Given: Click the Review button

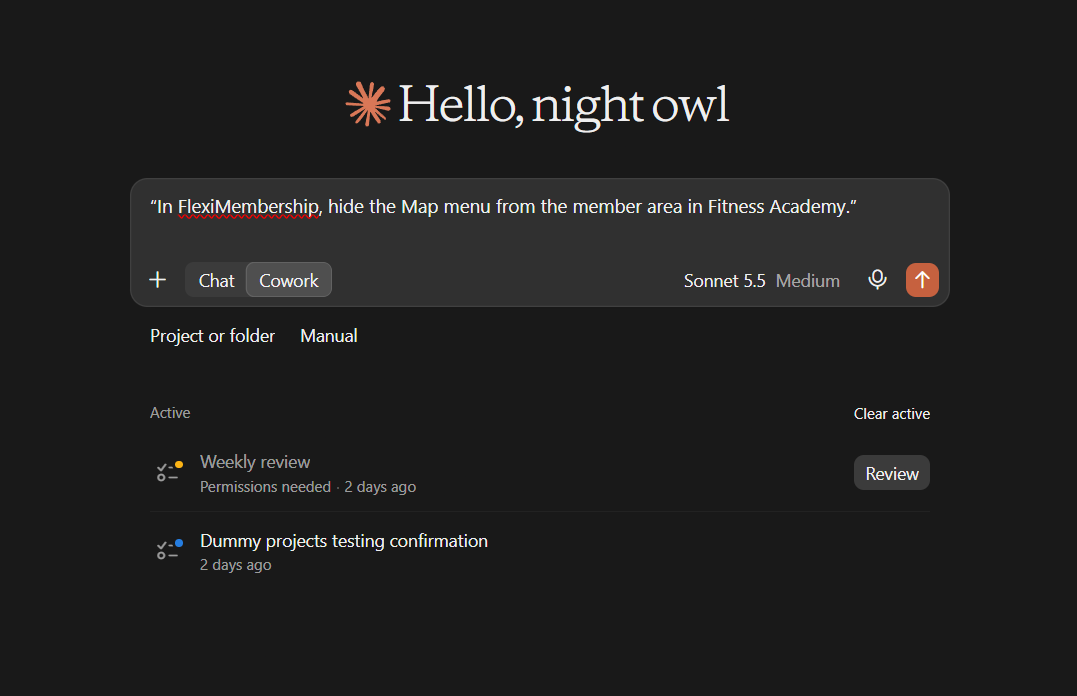Looking at the screenshot, I should point(892,473).
